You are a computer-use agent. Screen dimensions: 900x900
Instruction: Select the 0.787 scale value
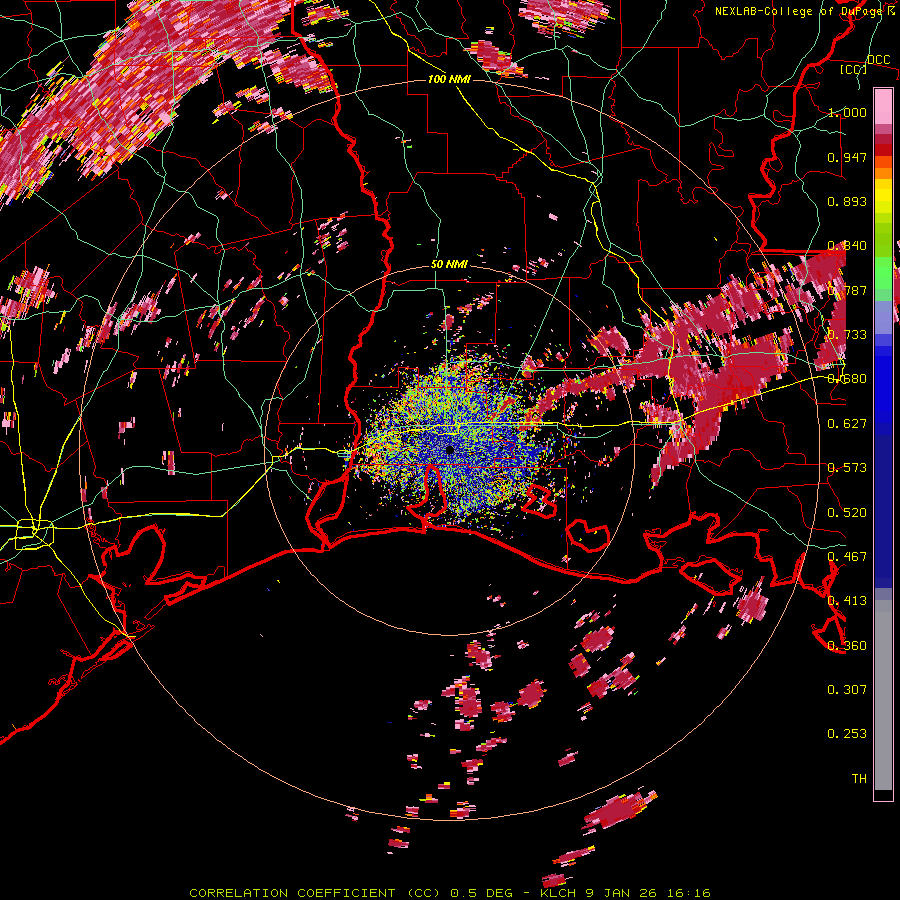pyautogui.click(x=847, y=290)
